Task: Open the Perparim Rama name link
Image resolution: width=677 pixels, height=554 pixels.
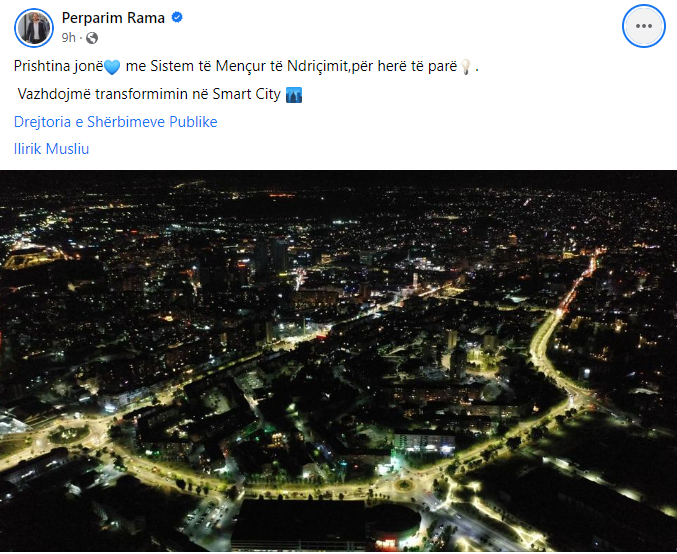Action: 113,18
